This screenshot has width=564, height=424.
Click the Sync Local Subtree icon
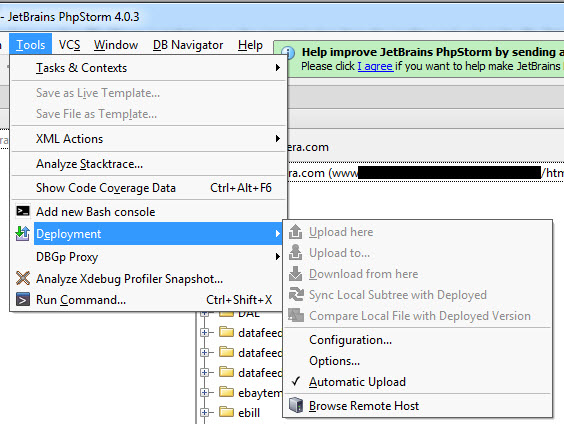click(x=296, y=295)
